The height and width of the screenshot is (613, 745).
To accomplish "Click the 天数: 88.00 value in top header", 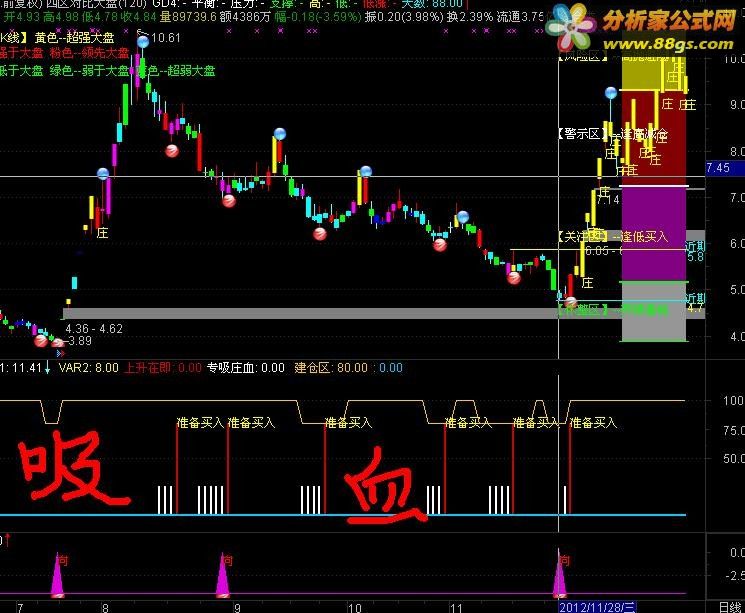I will (x=432, y=4).
